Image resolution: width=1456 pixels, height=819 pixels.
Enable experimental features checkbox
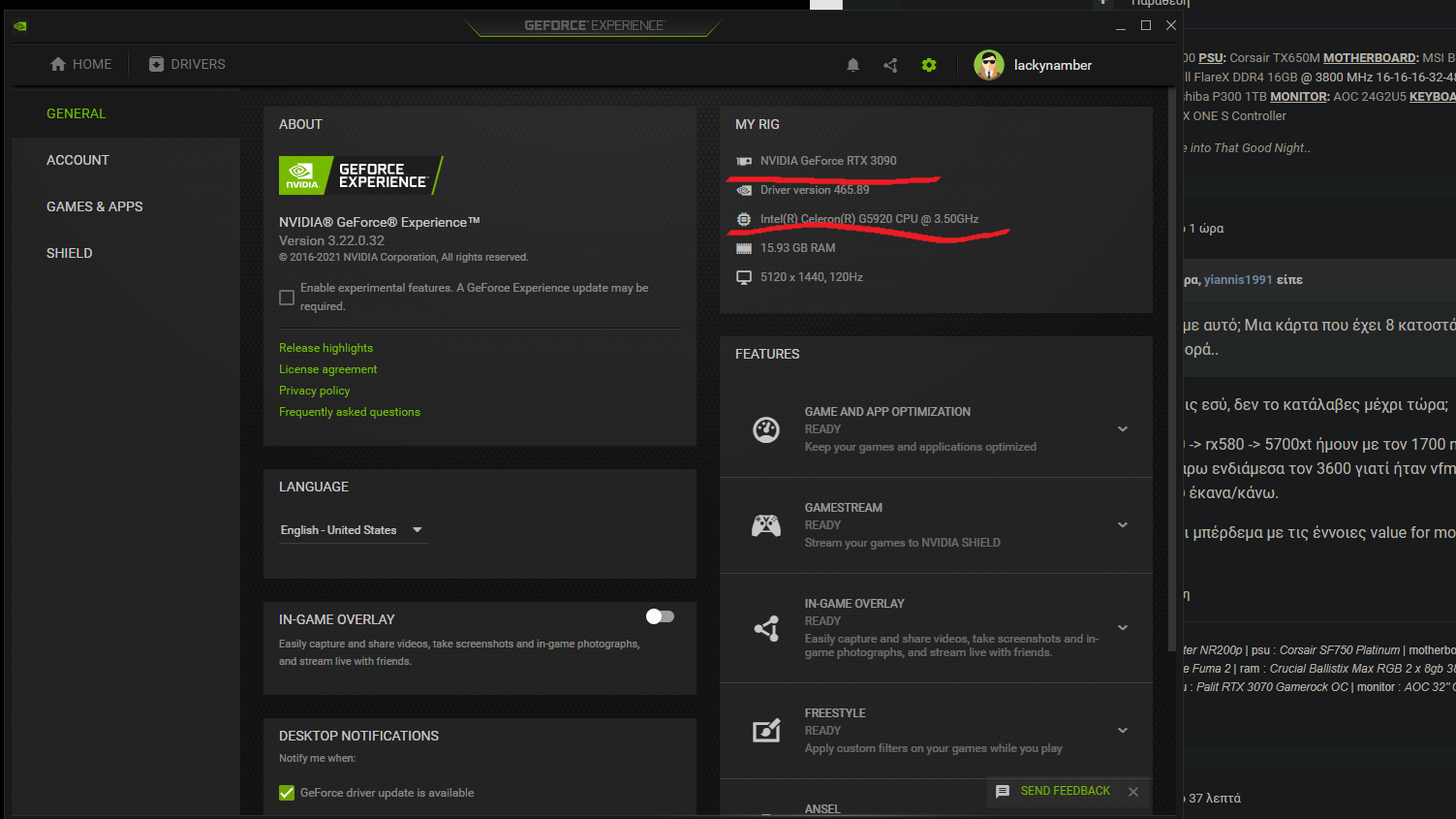[287, 298]
